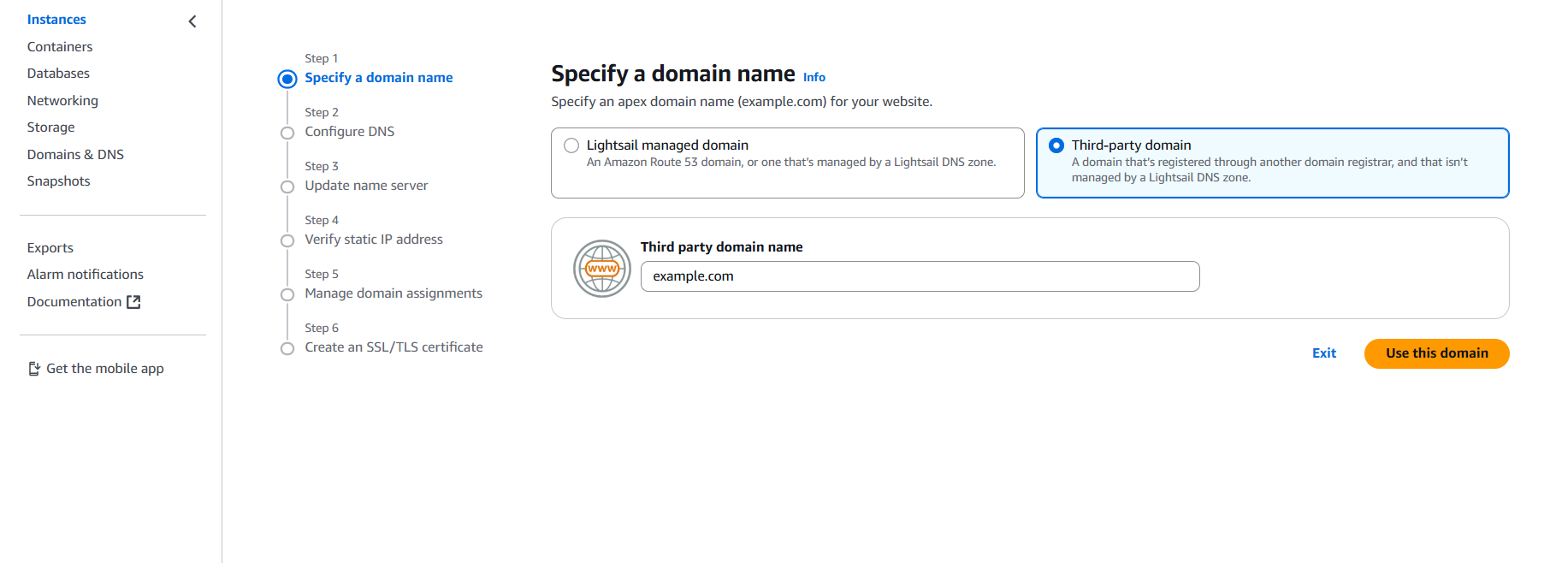Click the Third party domain name field

click(x=920, y=276)
